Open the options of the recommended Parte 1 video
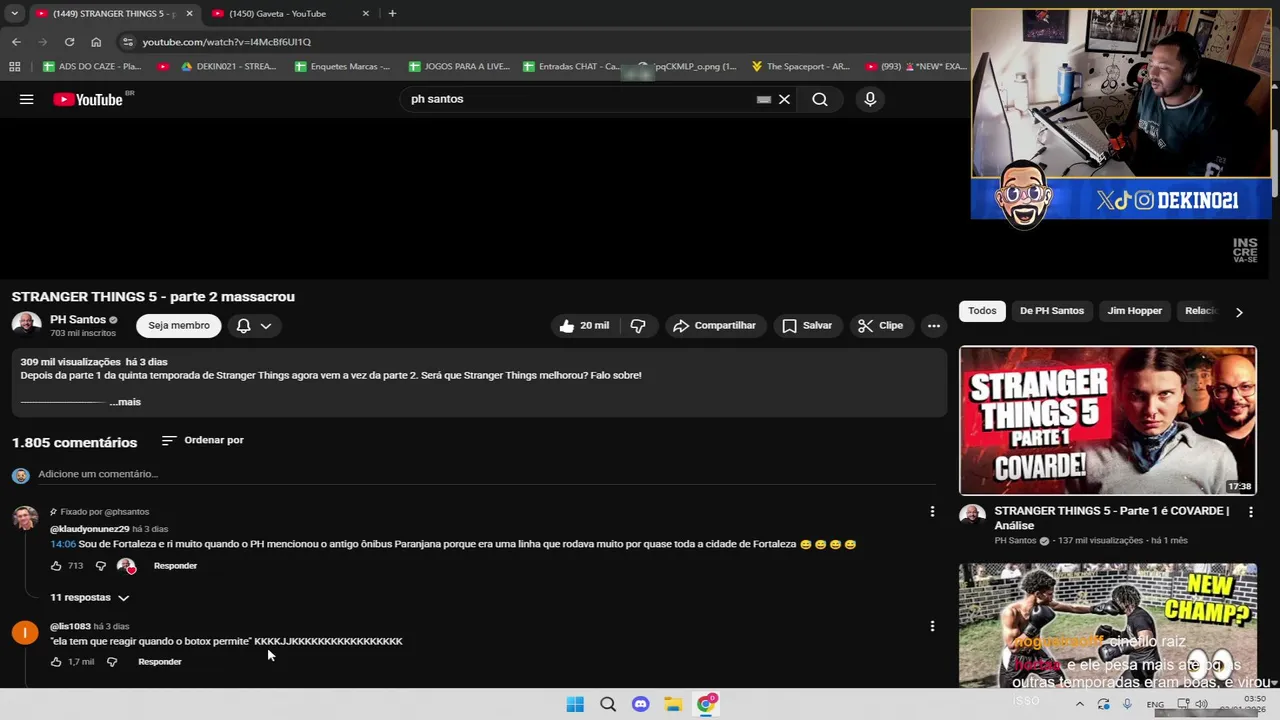The width and height of the screenshot is (1280, 720). (1250, 512)
